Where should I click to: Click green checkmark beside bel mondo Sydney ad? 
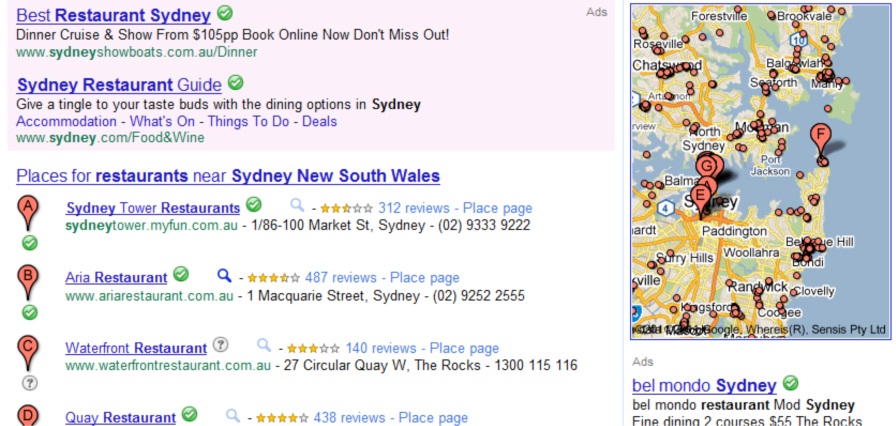pos(791,382)
